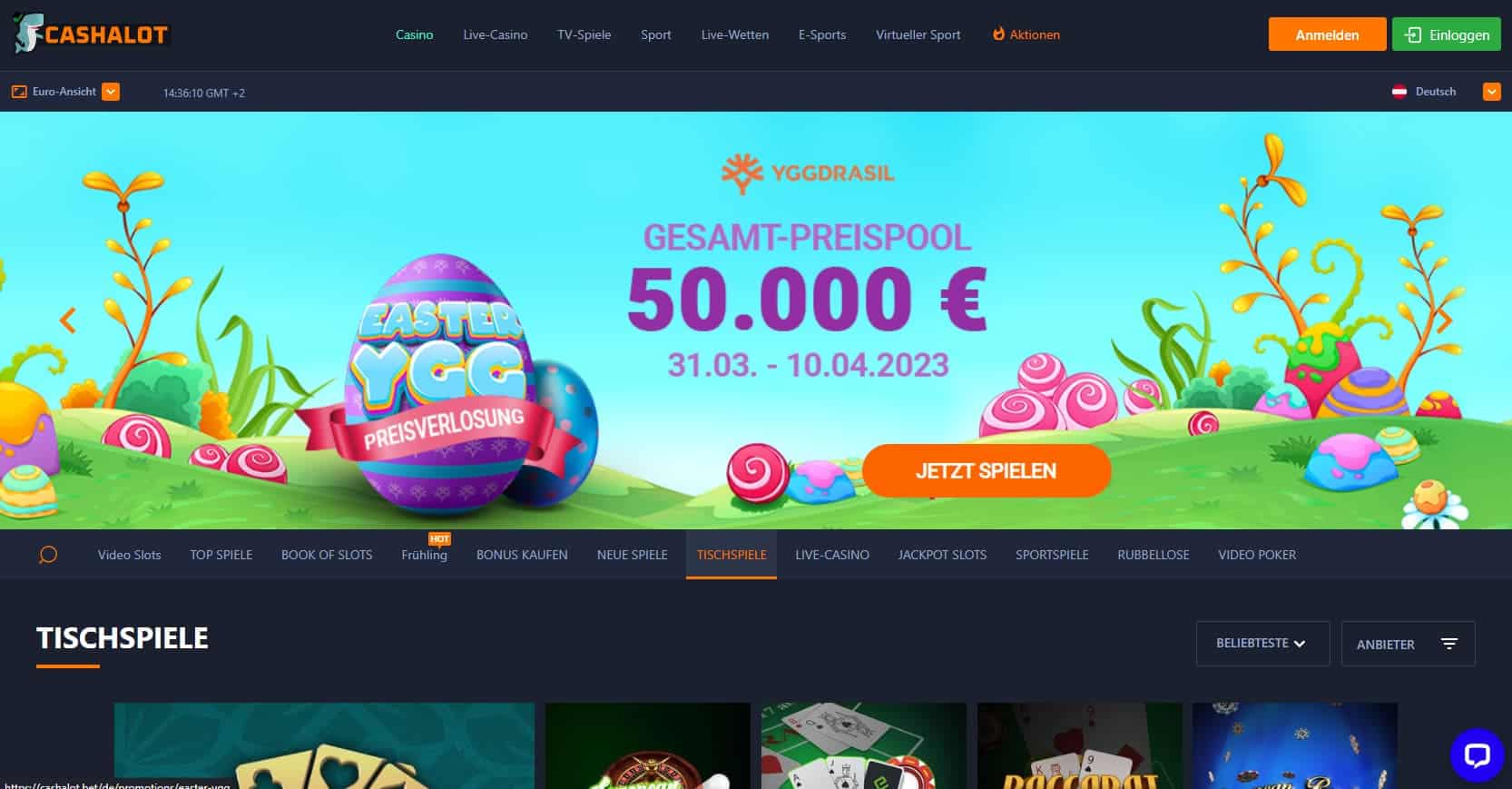Go to previous banner slide arrow

pyautogui.click(x=67, y=321)
